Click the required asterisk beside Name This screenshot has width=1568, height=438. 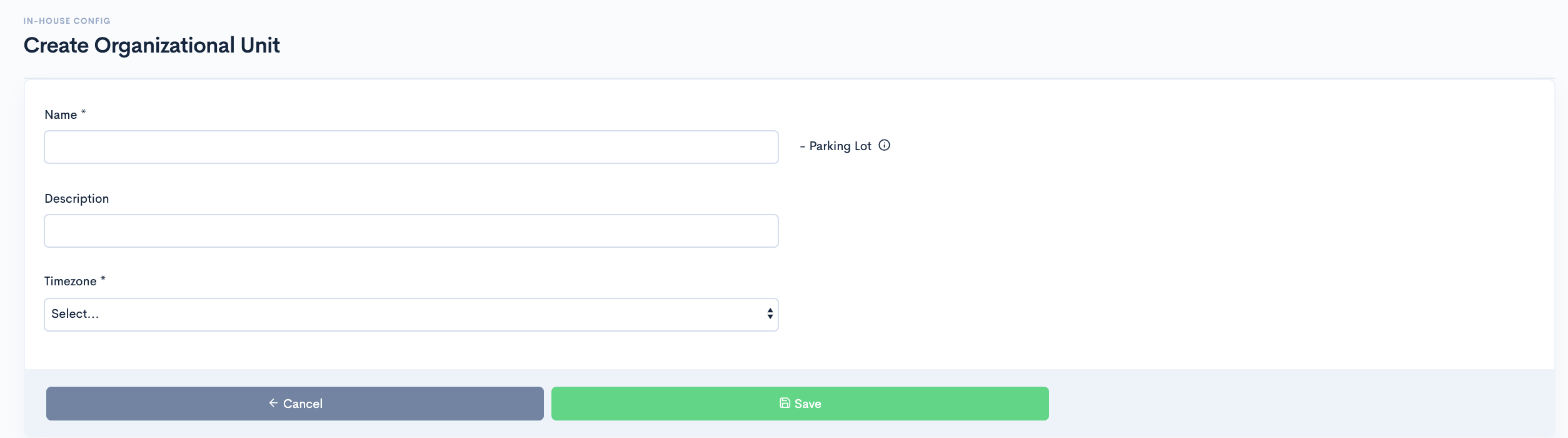click(83, 113)
